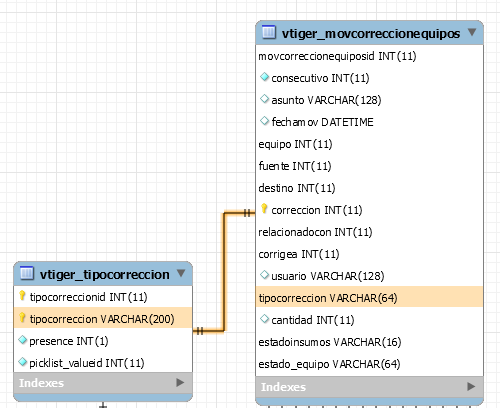Click the diamond icon beside asunto

tap(264, 99)
